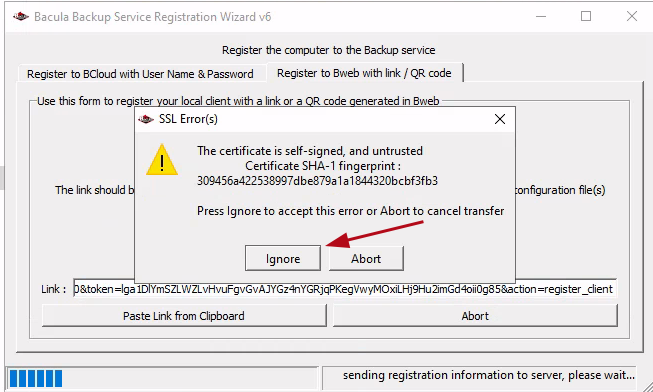This screenshot has height=392, width=653.
Task: Minimize the Registration Wizard window
Action: point(541,17)
